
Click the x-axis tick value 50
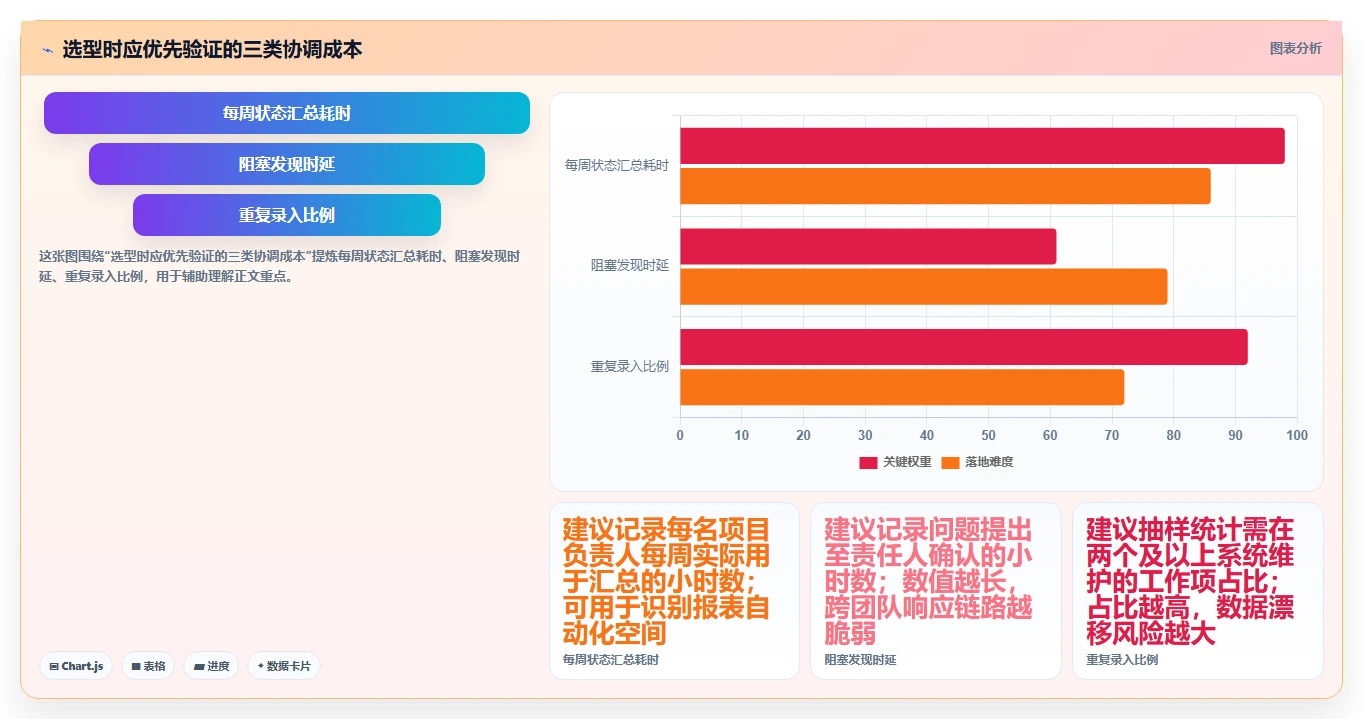(988, 435)
